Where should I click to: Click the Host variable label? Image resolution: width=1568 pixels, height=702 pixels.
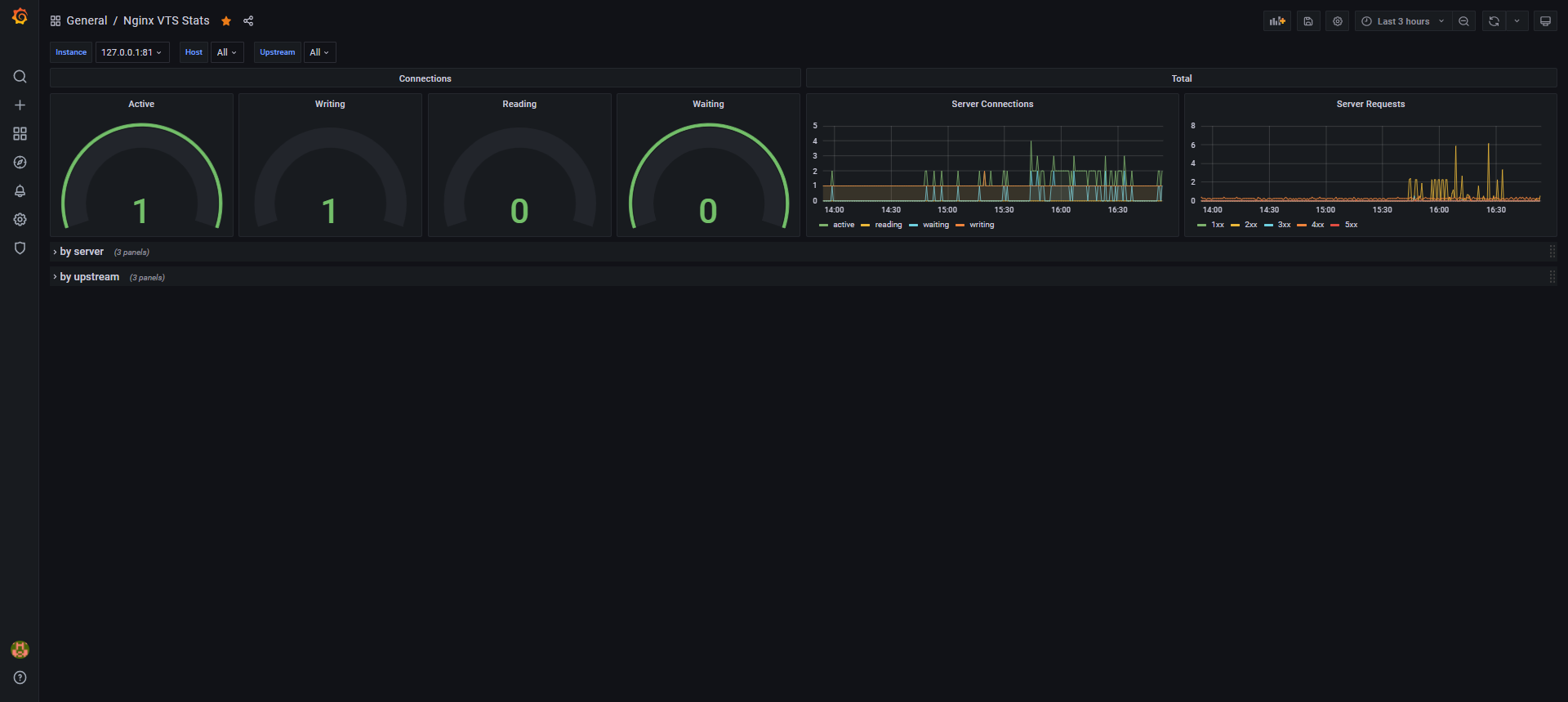194,52
